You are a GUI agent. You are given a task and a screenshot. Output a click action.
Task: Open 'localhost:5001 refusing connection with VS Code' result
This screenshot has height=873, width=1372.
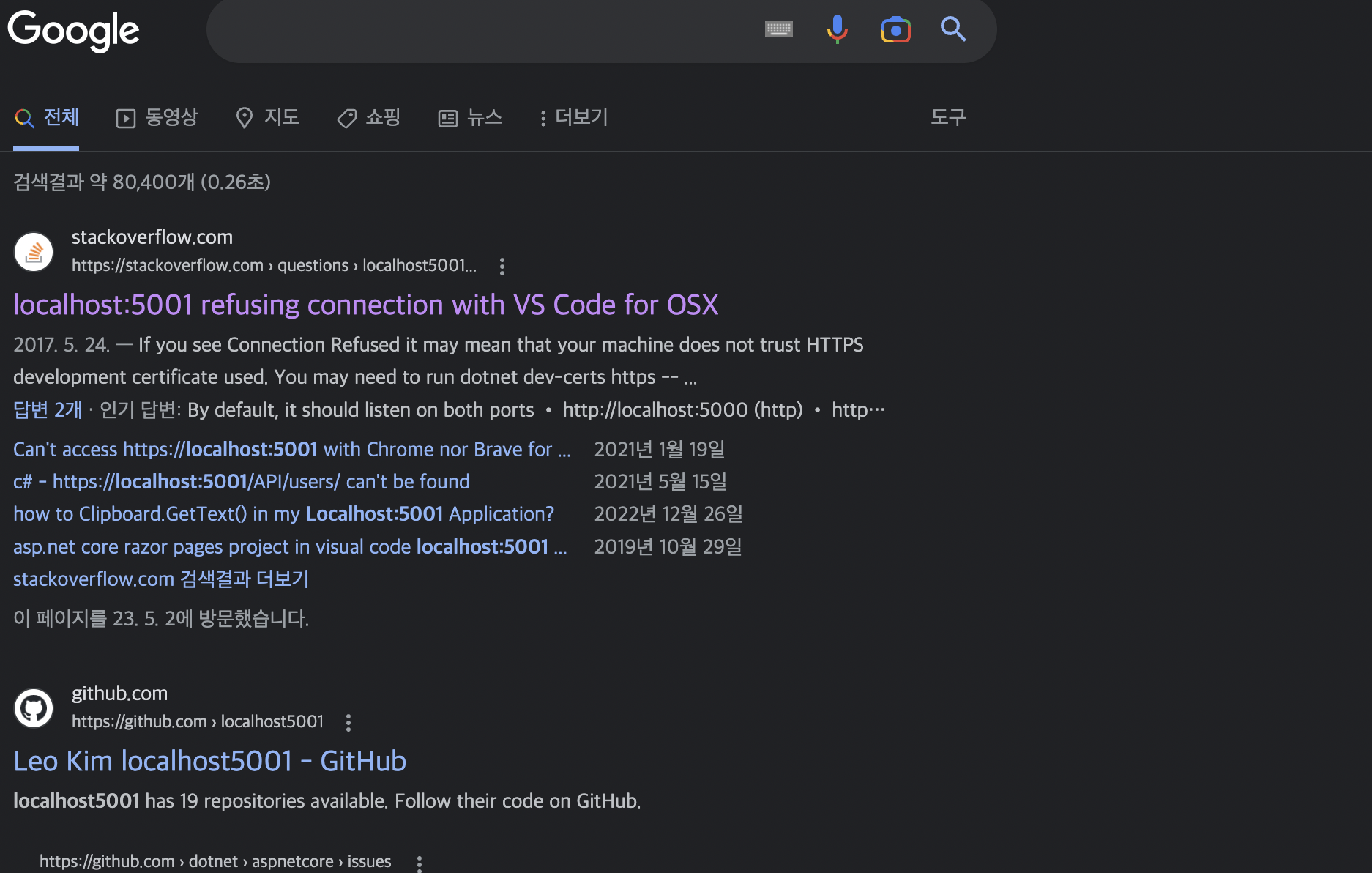[366, 305]
